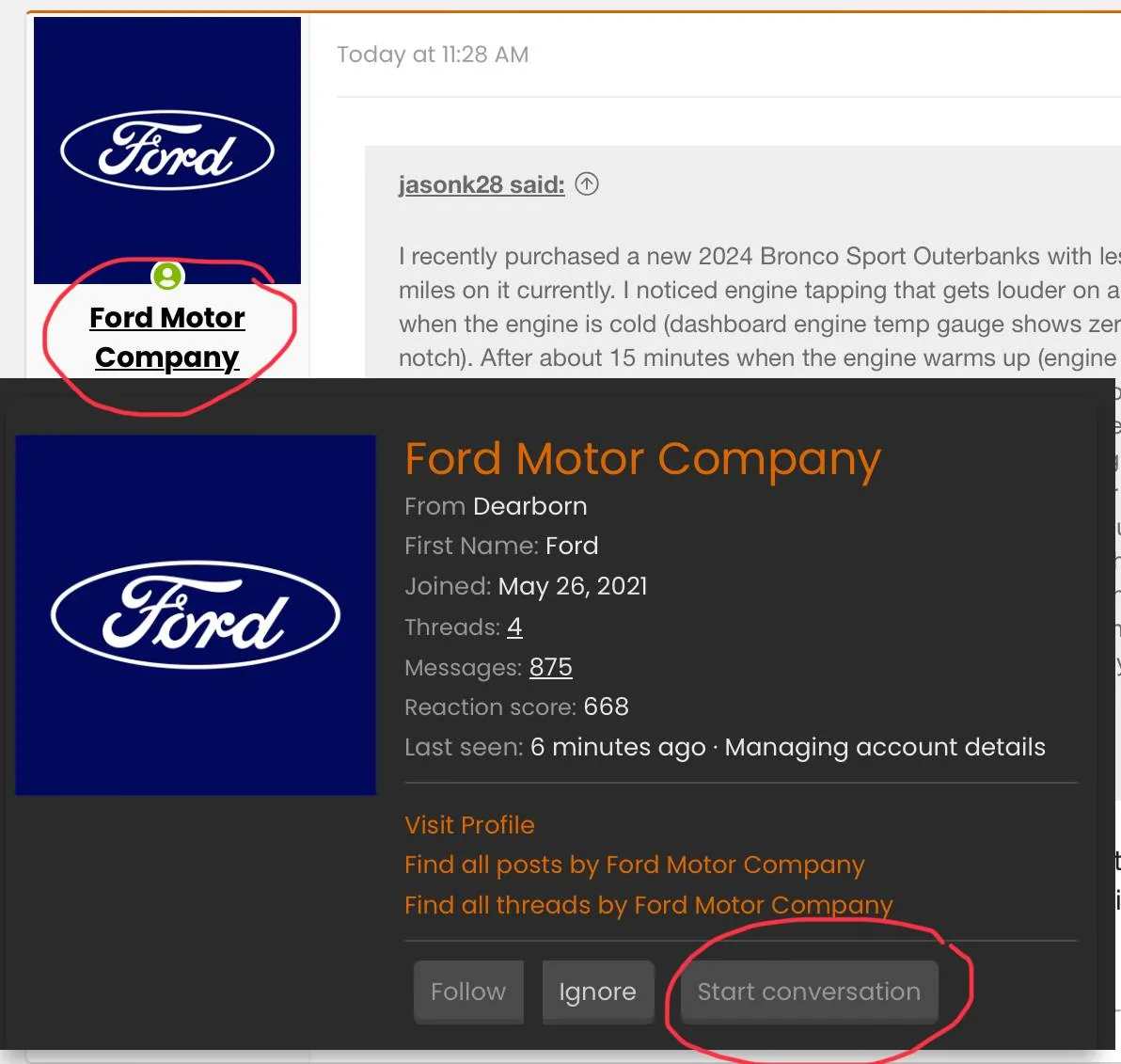The height and width of the screenshot is (1064, 1121).
Task: Click the green online status icon
Action: 167,277
